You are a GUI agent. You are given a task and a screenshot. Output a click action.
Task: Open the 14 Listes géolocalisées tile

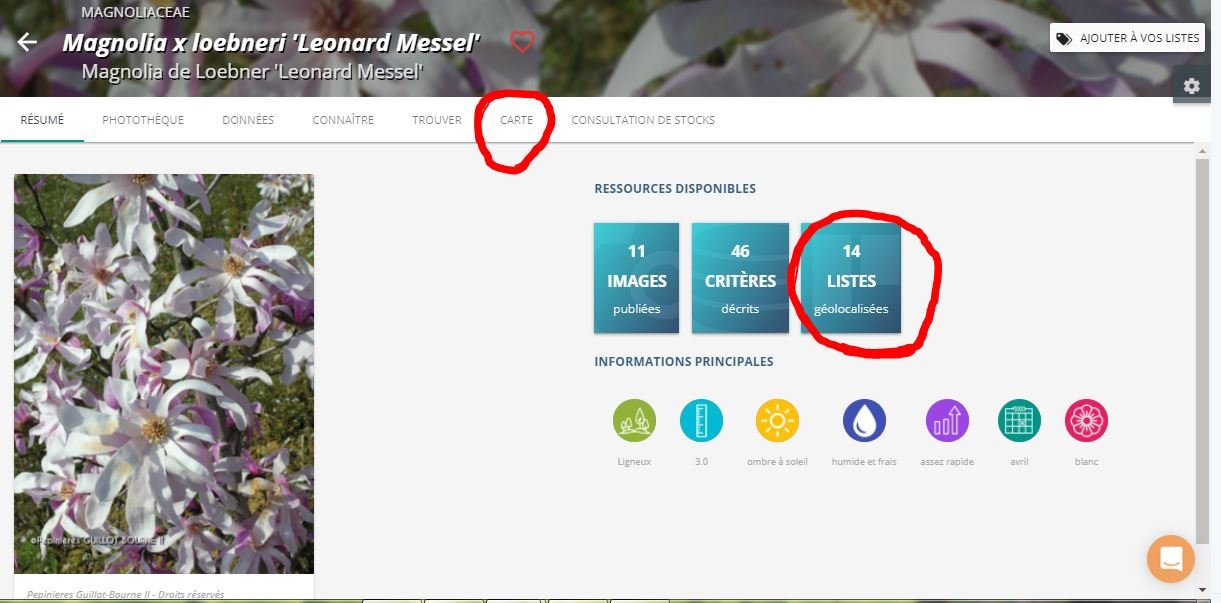[x=851, y=278]
